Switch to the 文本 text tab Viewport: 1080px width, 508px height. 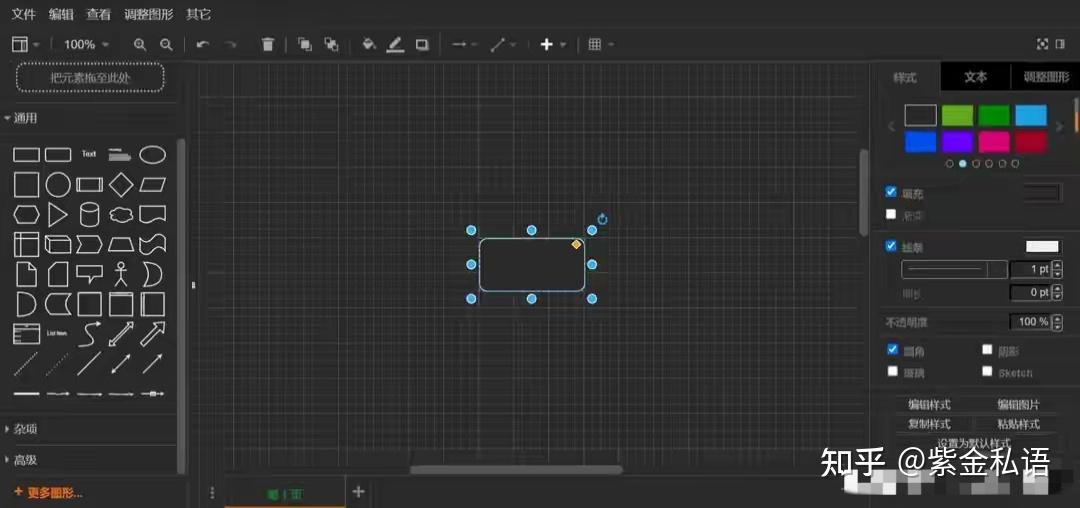point(975,77)
